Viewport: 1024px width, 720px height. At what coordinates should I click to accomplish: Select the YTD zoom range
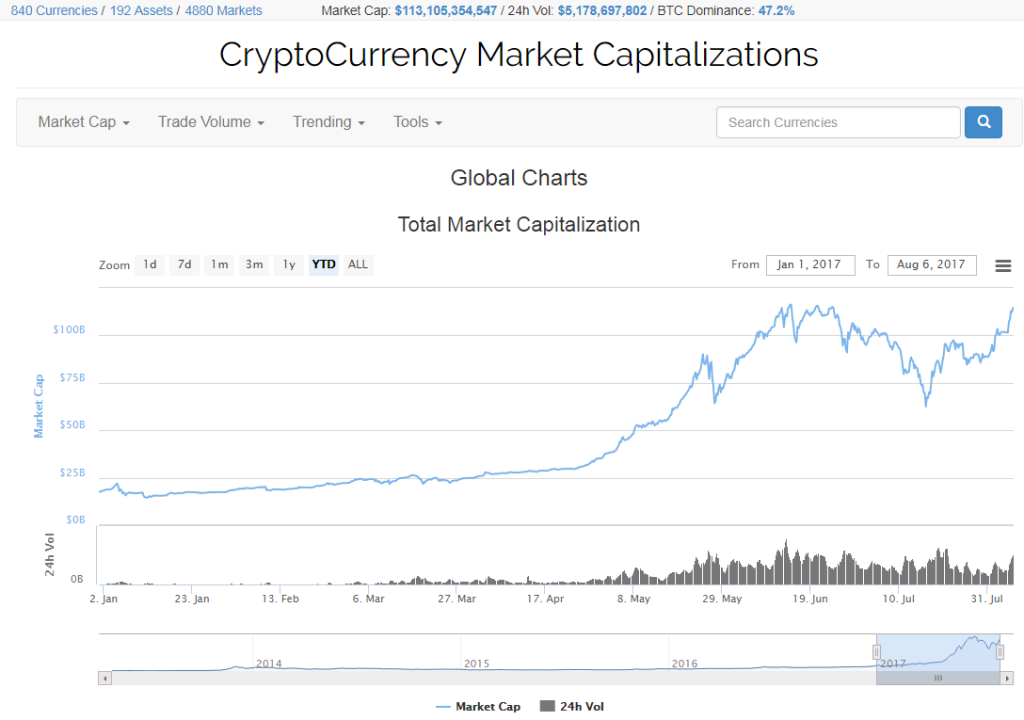[x=323, y=265]
